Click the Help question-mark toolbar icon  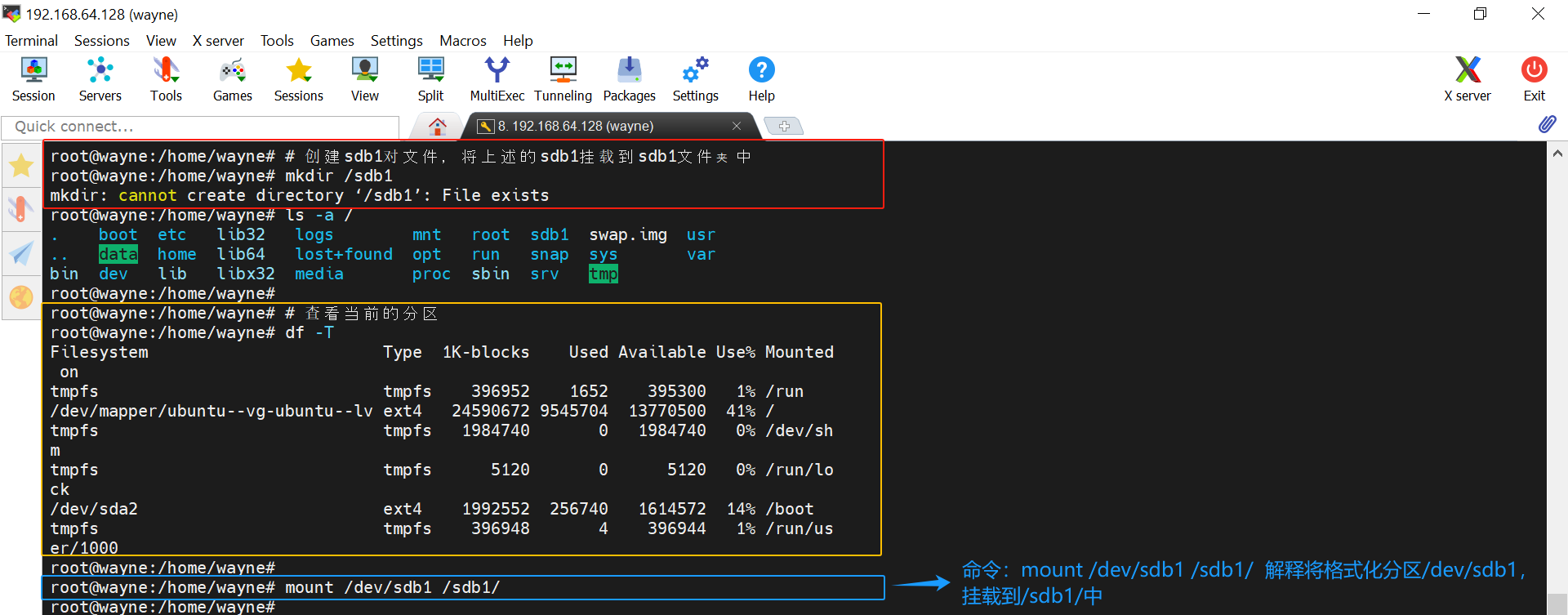click(x=762, y=79)
